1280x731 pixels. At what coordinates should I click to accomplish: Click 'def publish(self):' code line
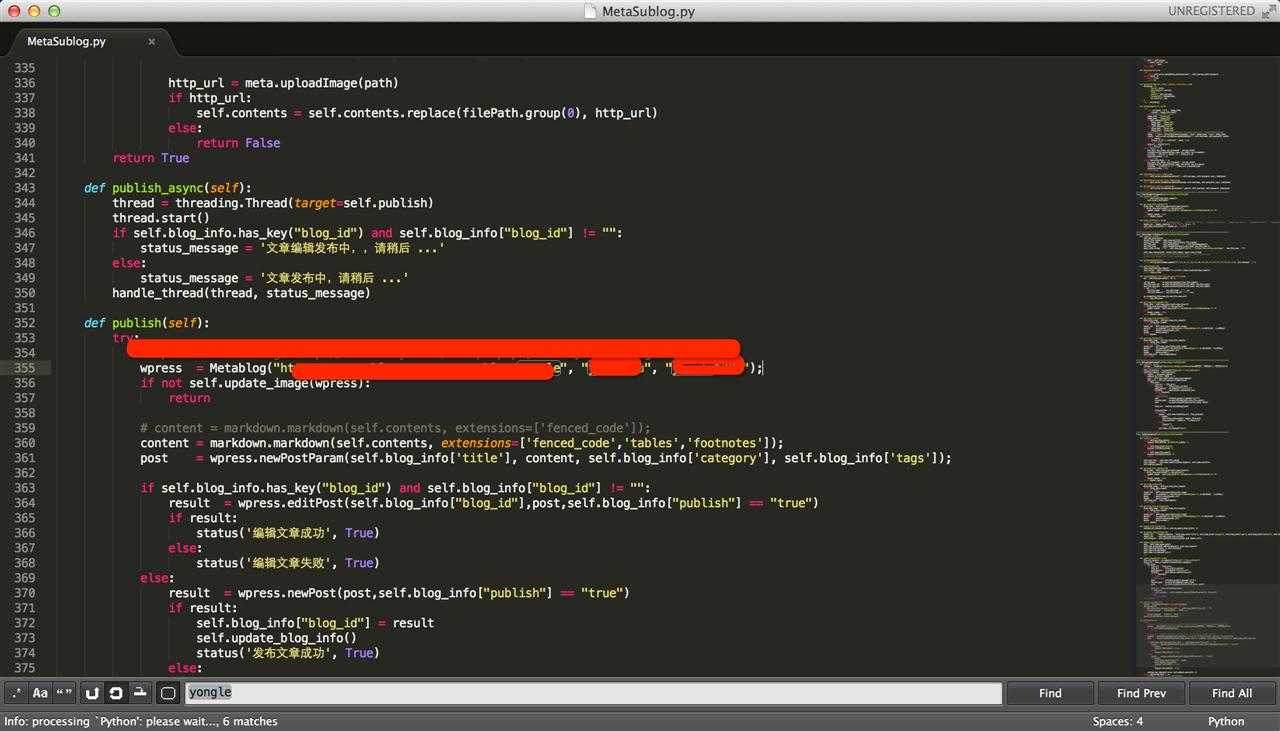(x=147, y=323)
